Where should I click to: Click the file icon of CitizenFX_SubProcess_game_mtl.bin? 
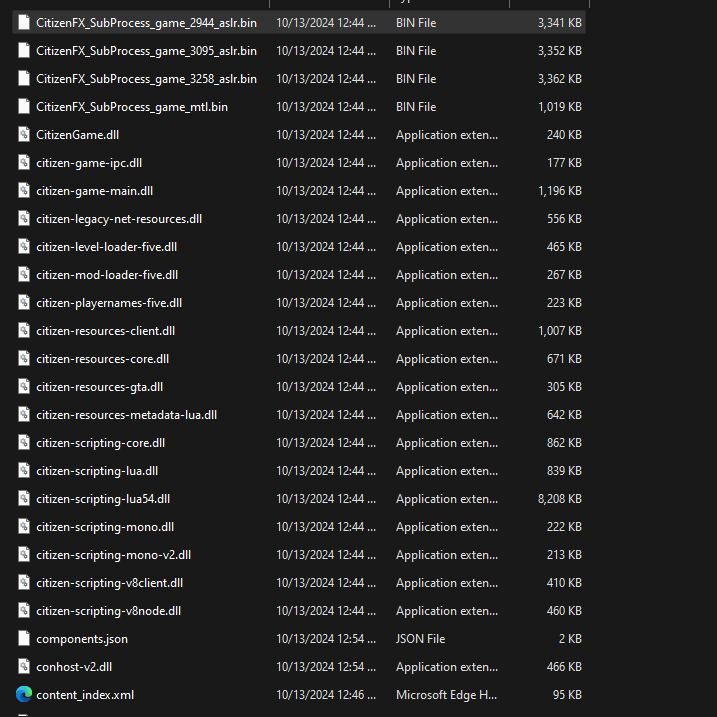click(x=24, y=106)
